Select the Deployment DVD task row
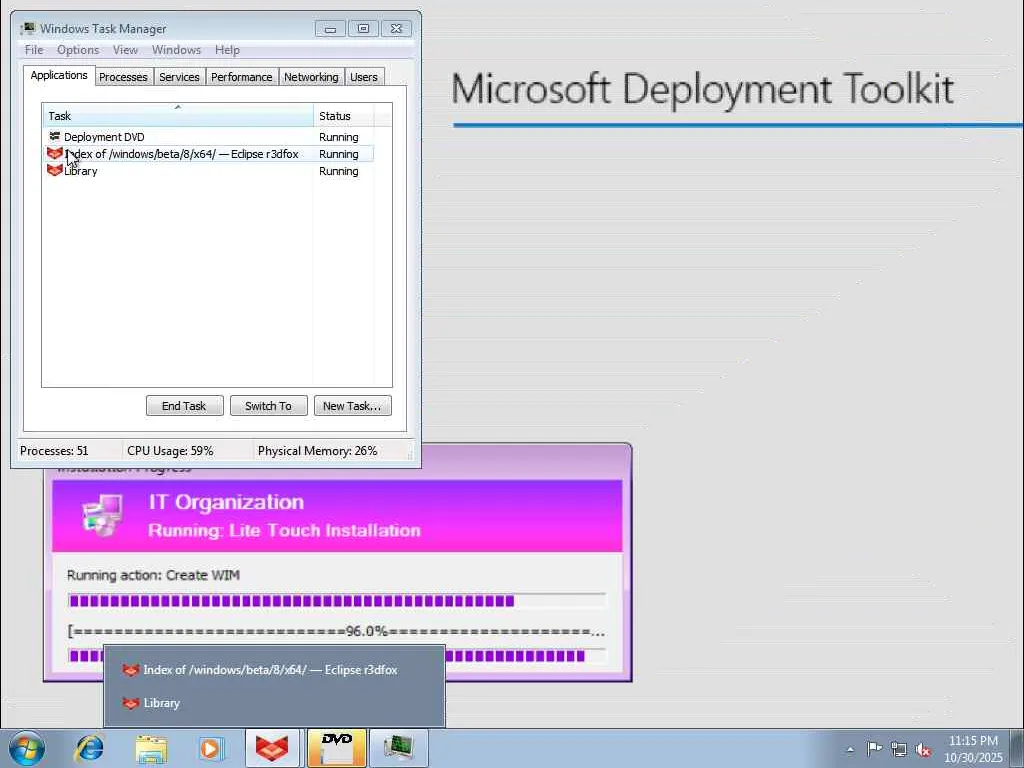 point(209,136)
